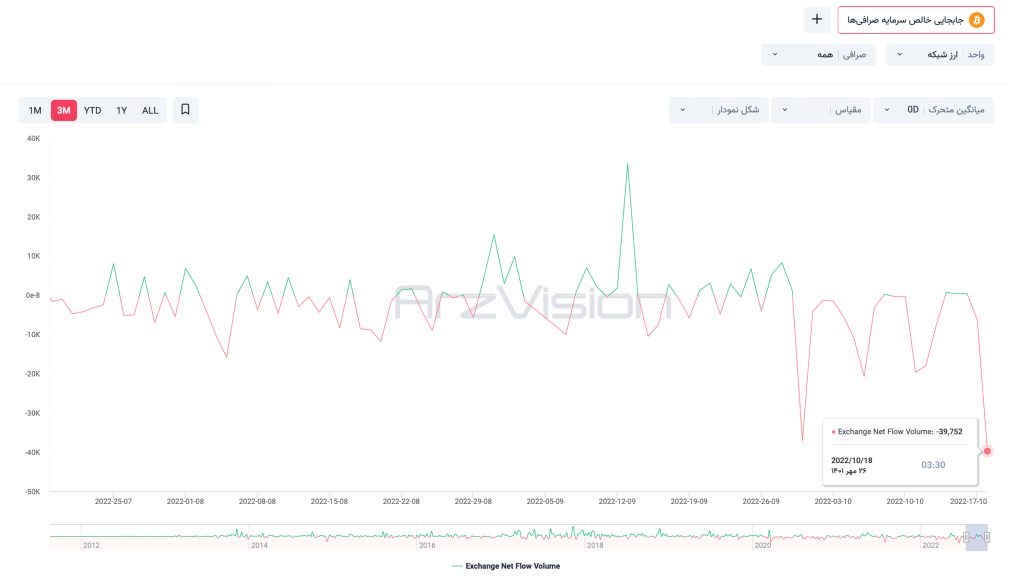Screen dimensions: 1024x576
Task: Show ALL time range data
Action: point(150,110)
